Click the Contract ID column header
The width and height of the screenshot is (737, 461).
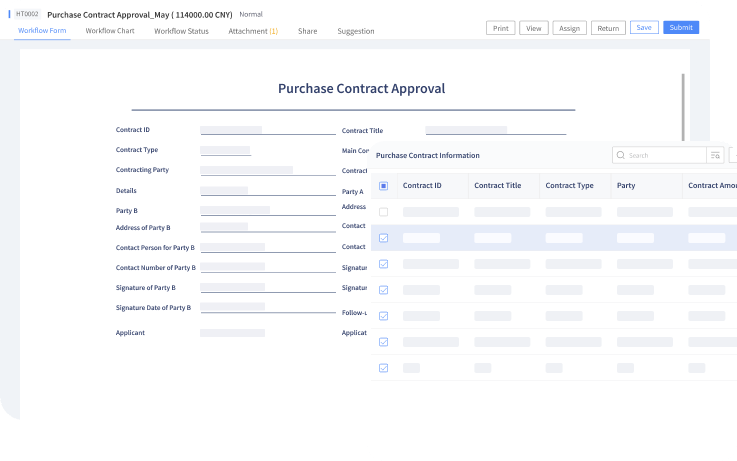click(422, 186)
